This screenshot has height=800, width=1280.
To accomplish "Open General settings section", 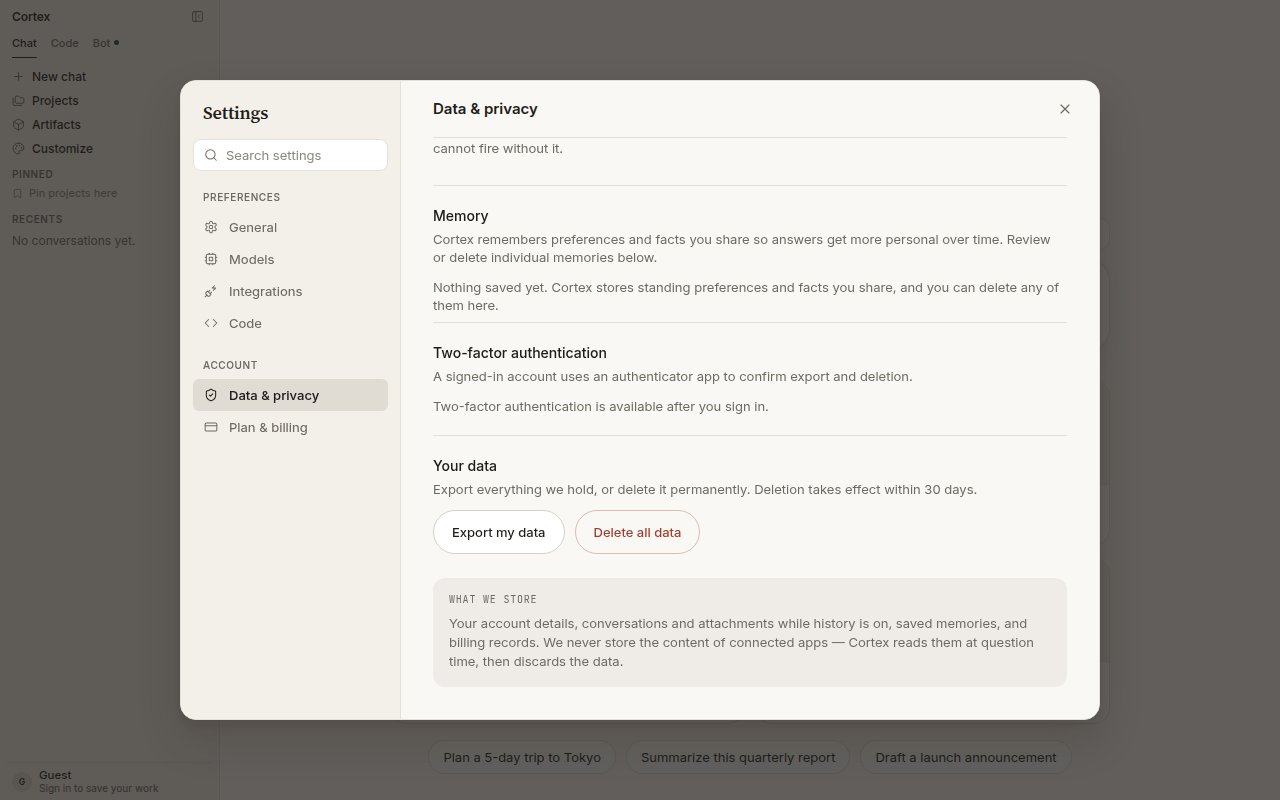I will pyautogui.click(x=290, y=227).
